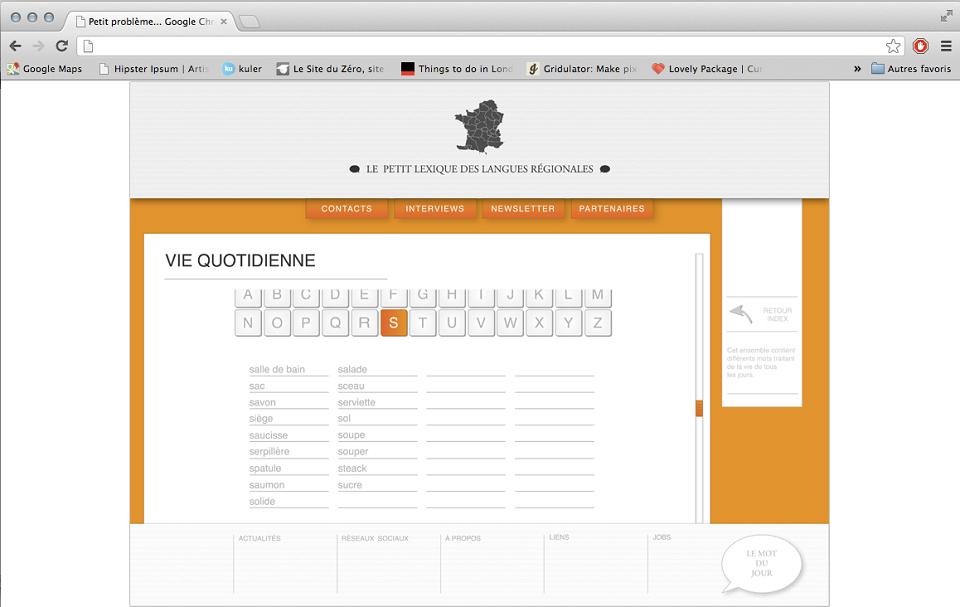960x607 pixels.
Task: Reload the page with the refresh icon
Action: tap(62, 46)
